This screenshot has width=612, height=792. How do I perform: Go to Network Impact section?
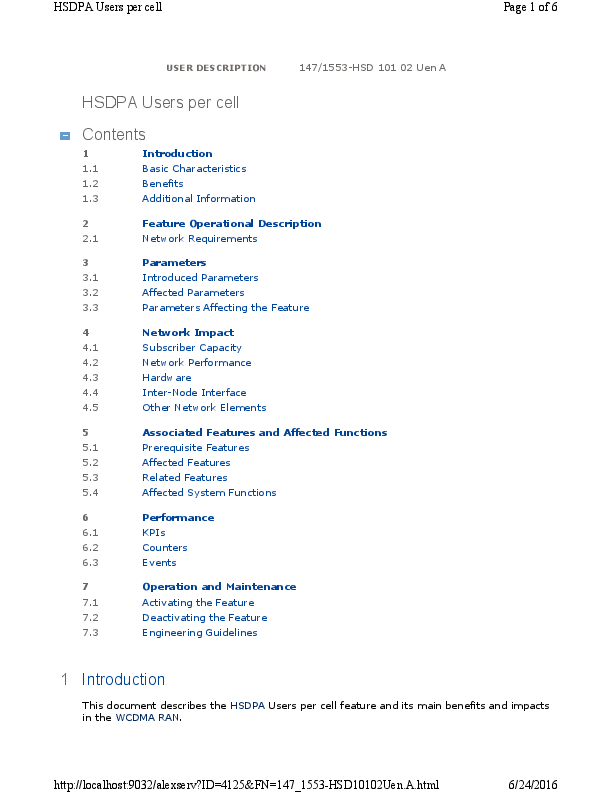(188, 333)
